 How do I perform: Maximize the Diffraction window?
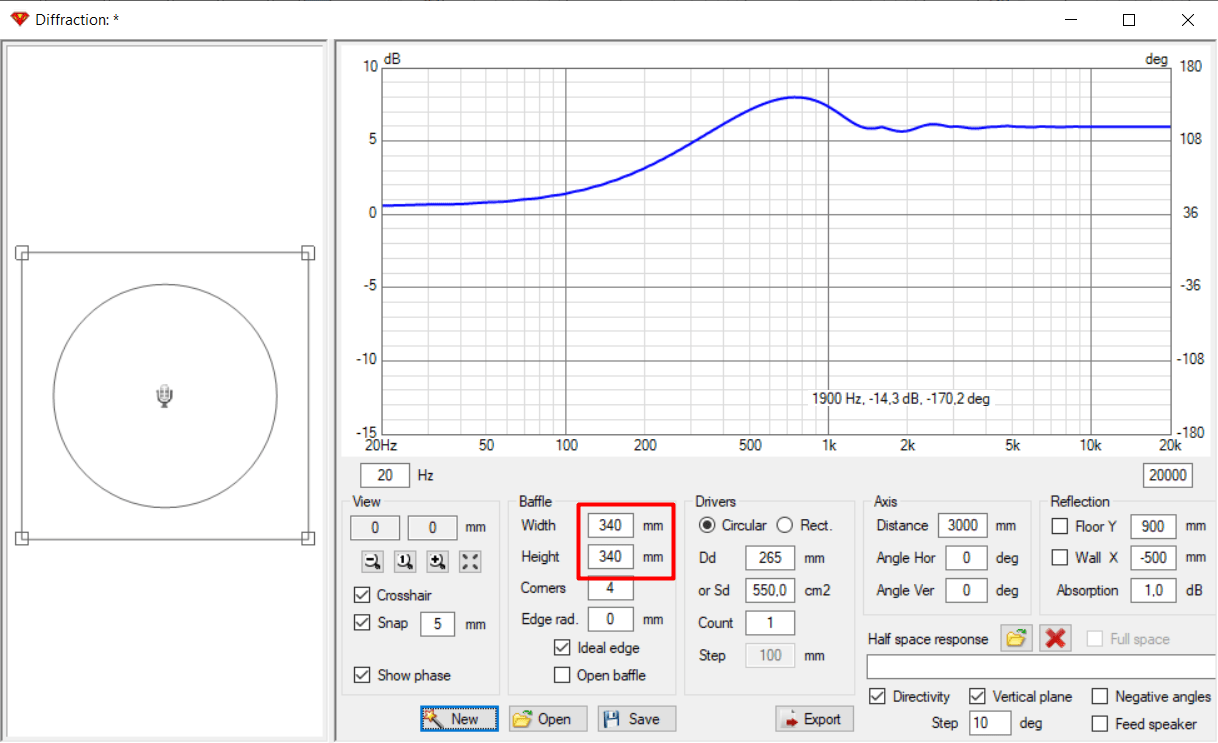[x=1129, y=19]
